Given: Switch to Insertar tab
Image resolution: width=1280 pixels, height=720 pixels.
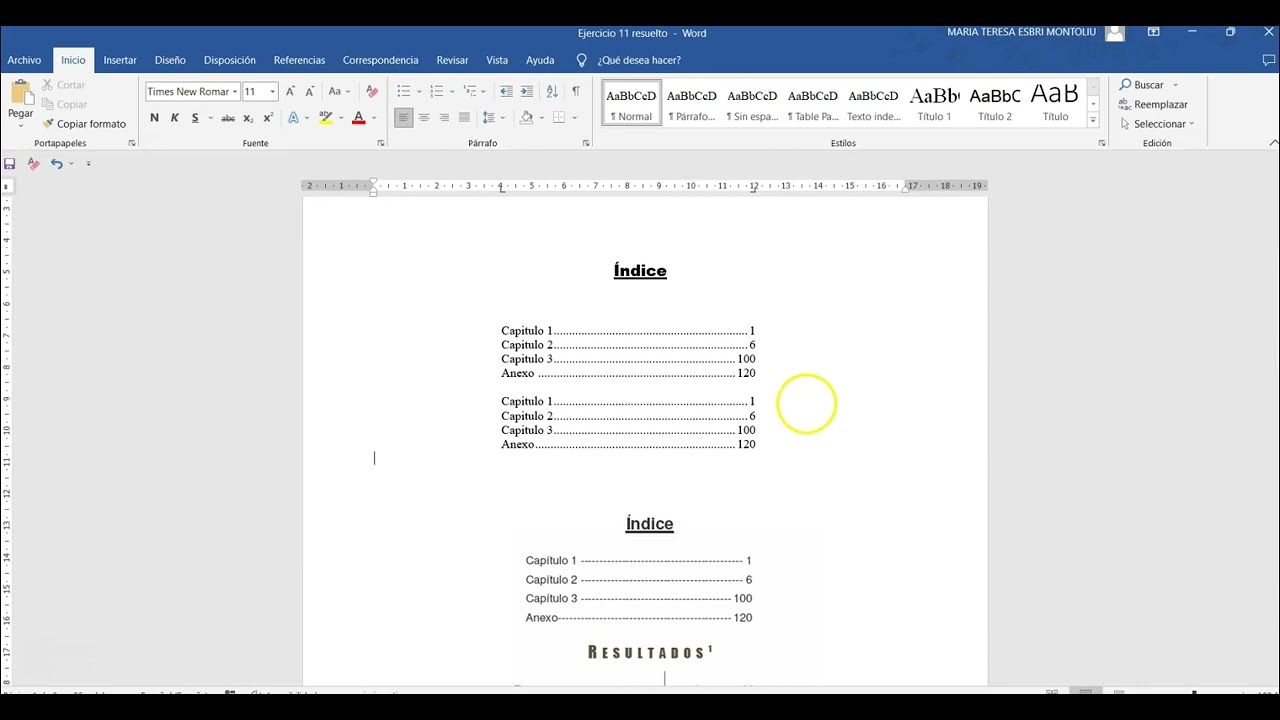Looking at the screenshot, I should (120, 60).
